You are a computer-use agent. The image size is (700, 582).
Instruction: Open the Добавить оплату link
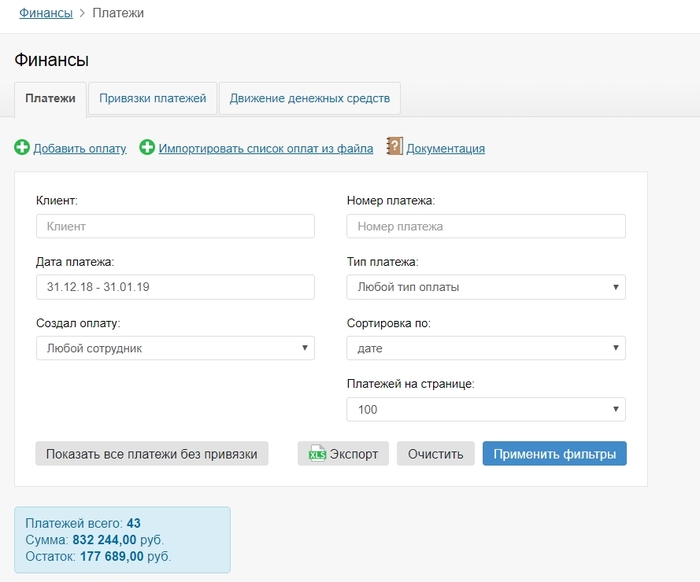(80, 148)
